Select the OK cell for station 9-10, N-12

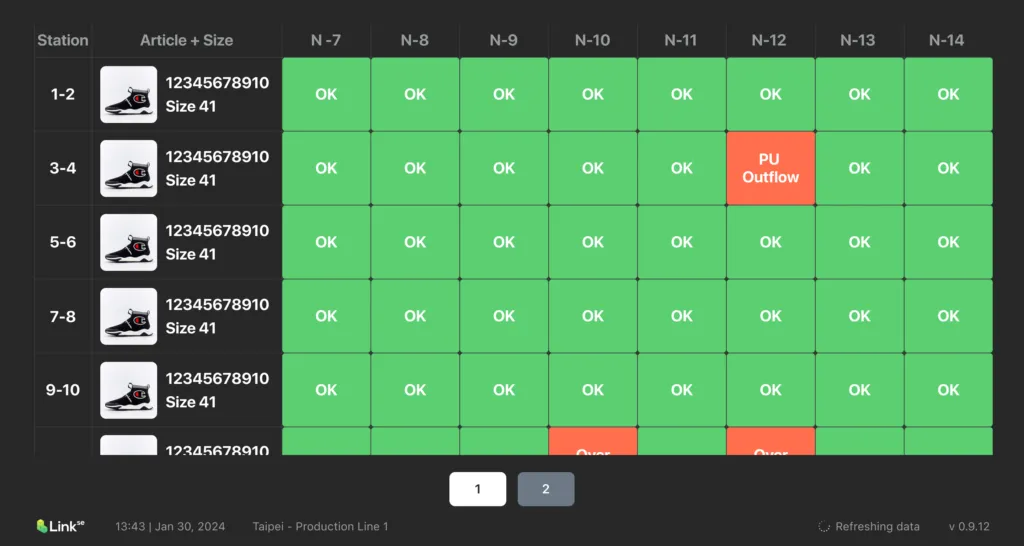click(771, 390)
